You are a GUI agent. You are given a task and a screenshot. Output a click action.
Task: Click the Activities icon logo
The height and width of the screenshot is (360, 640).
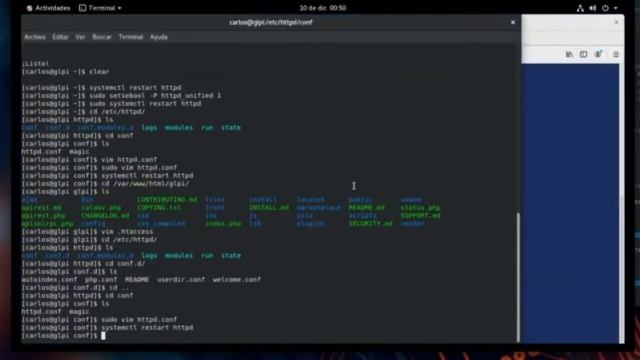[x=29, y=8]
